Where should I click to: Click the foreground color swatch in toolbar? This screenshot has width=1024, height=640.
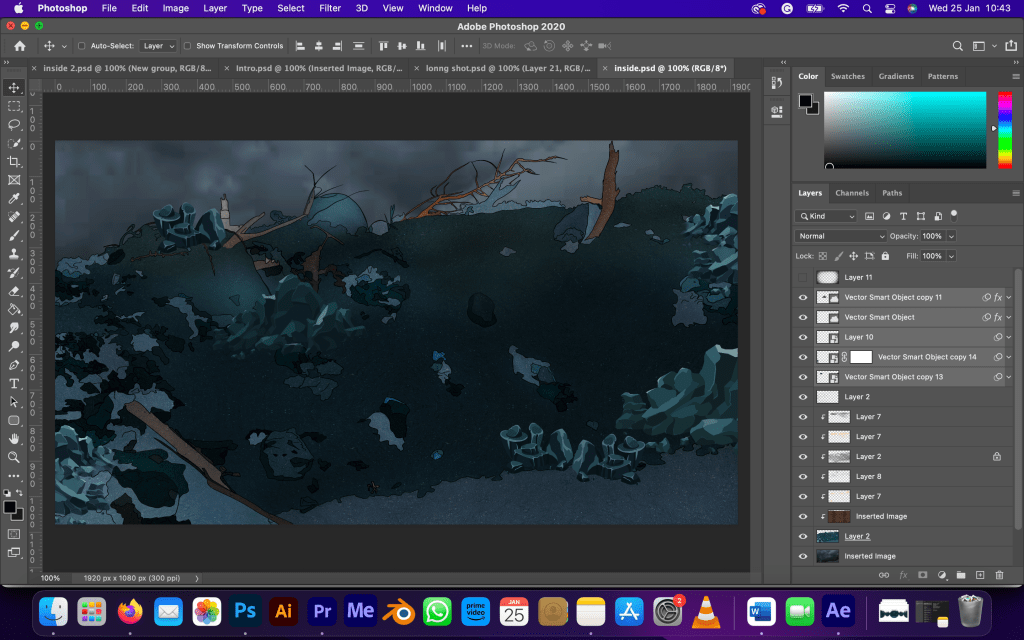pyautogui.click(x=9, y=508)
